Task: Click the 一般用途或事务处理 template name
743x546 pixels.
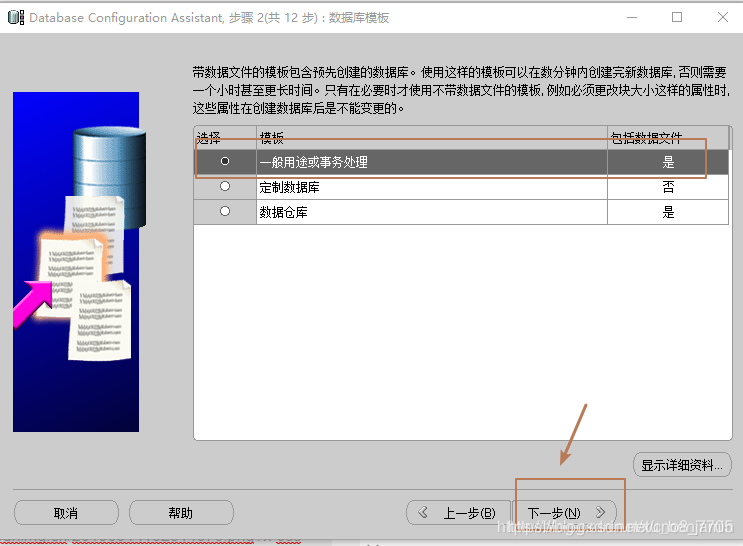Action: tap(313, 162)
